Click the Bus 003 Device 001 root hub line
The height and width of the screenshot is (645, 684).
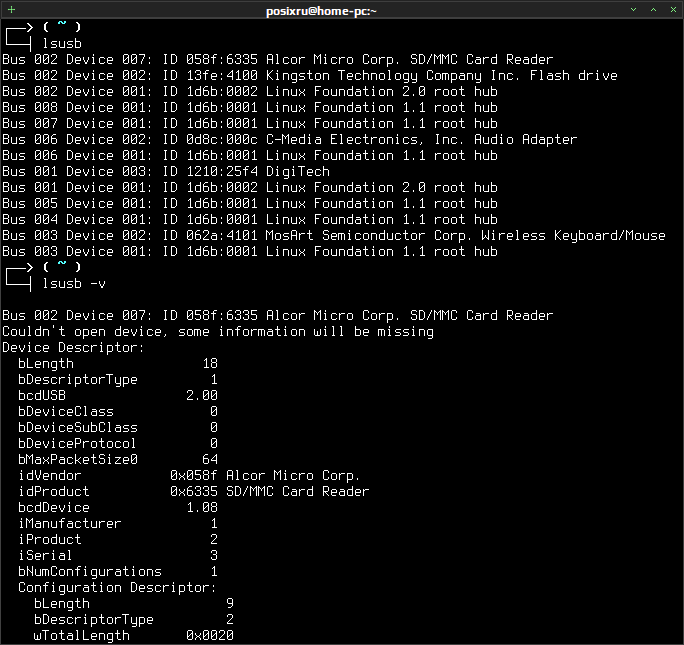[x=250, y=252]
